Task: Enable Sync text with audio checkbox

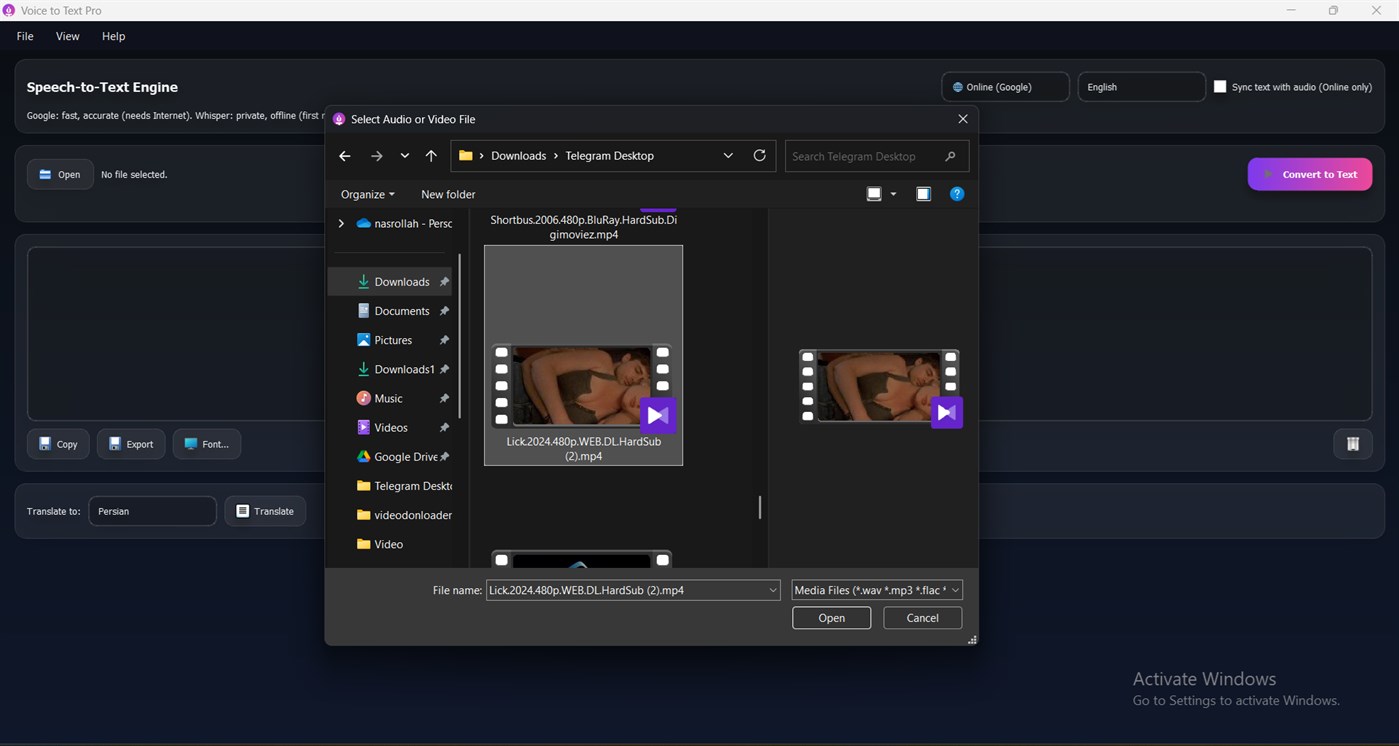Action: point(1220,86)
